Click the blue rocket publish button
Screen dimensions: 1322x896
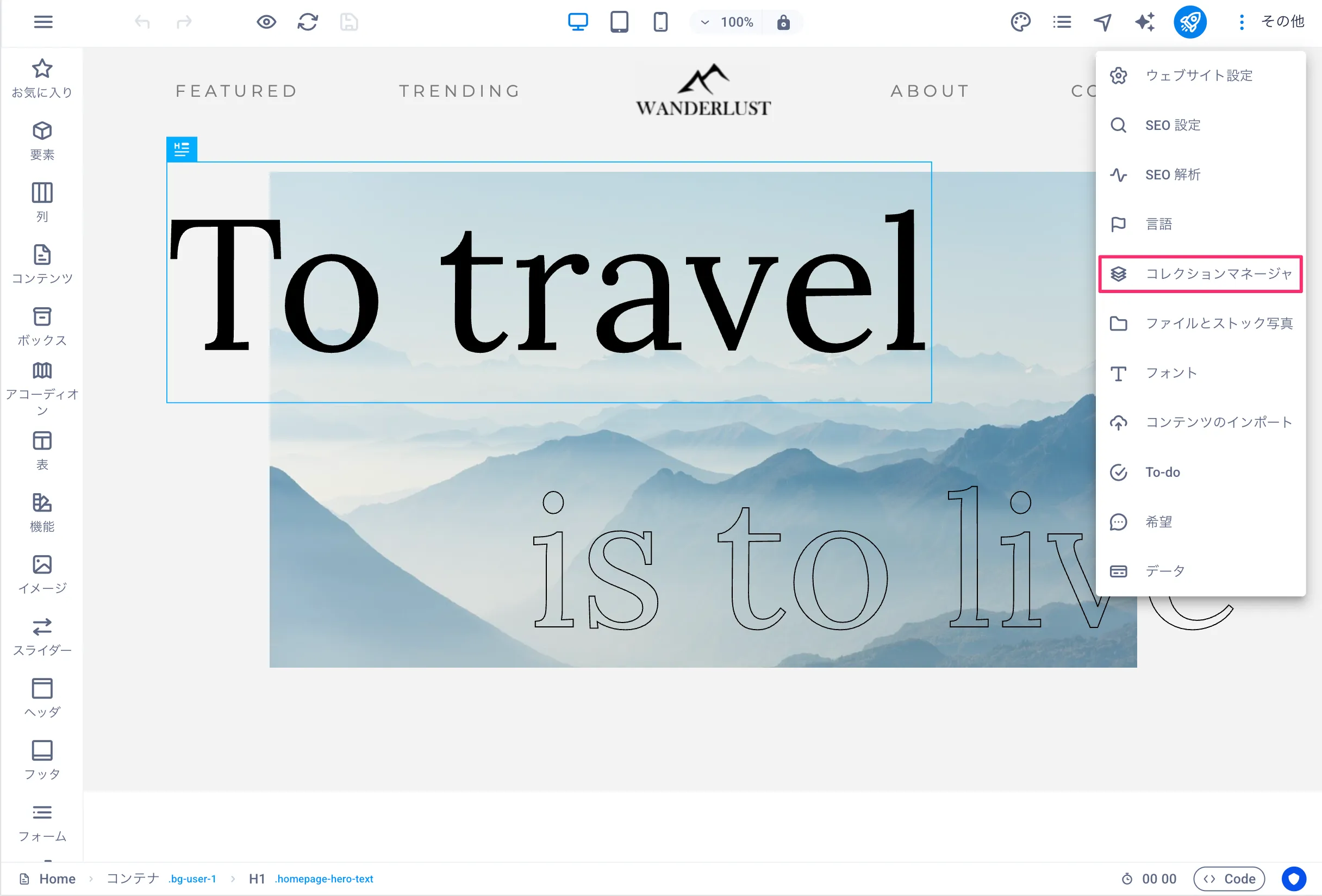tap(1190, 22)
